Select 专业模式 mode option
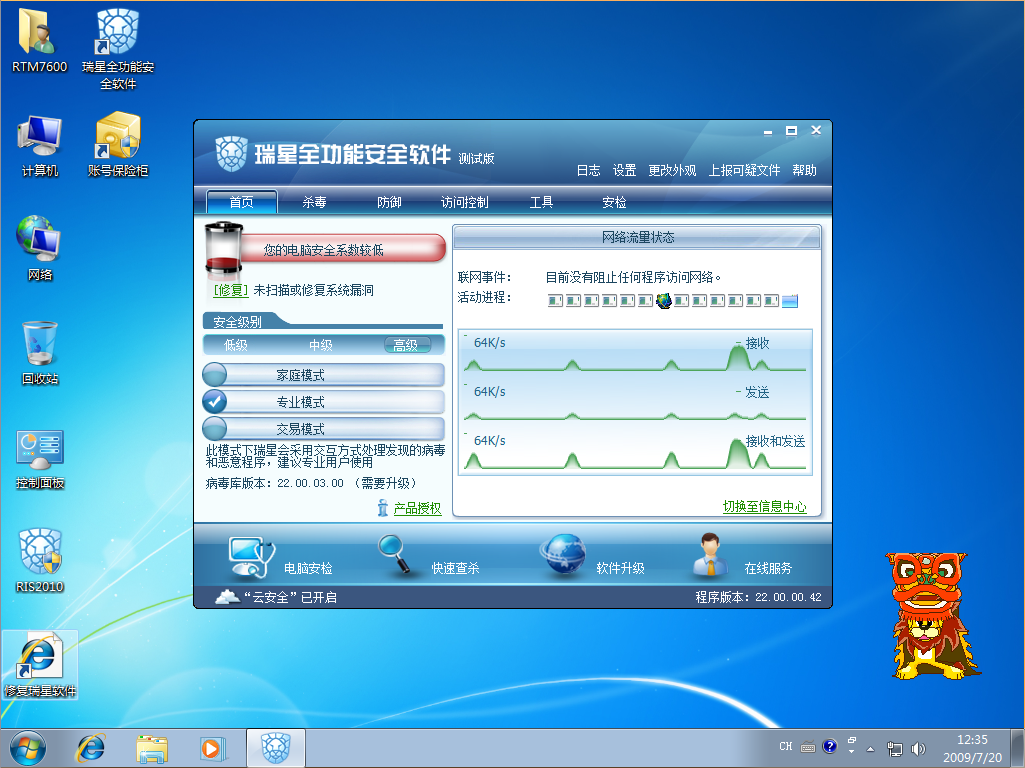The width and height of the screenshot is (1025, 768). [x=324, y=402]
